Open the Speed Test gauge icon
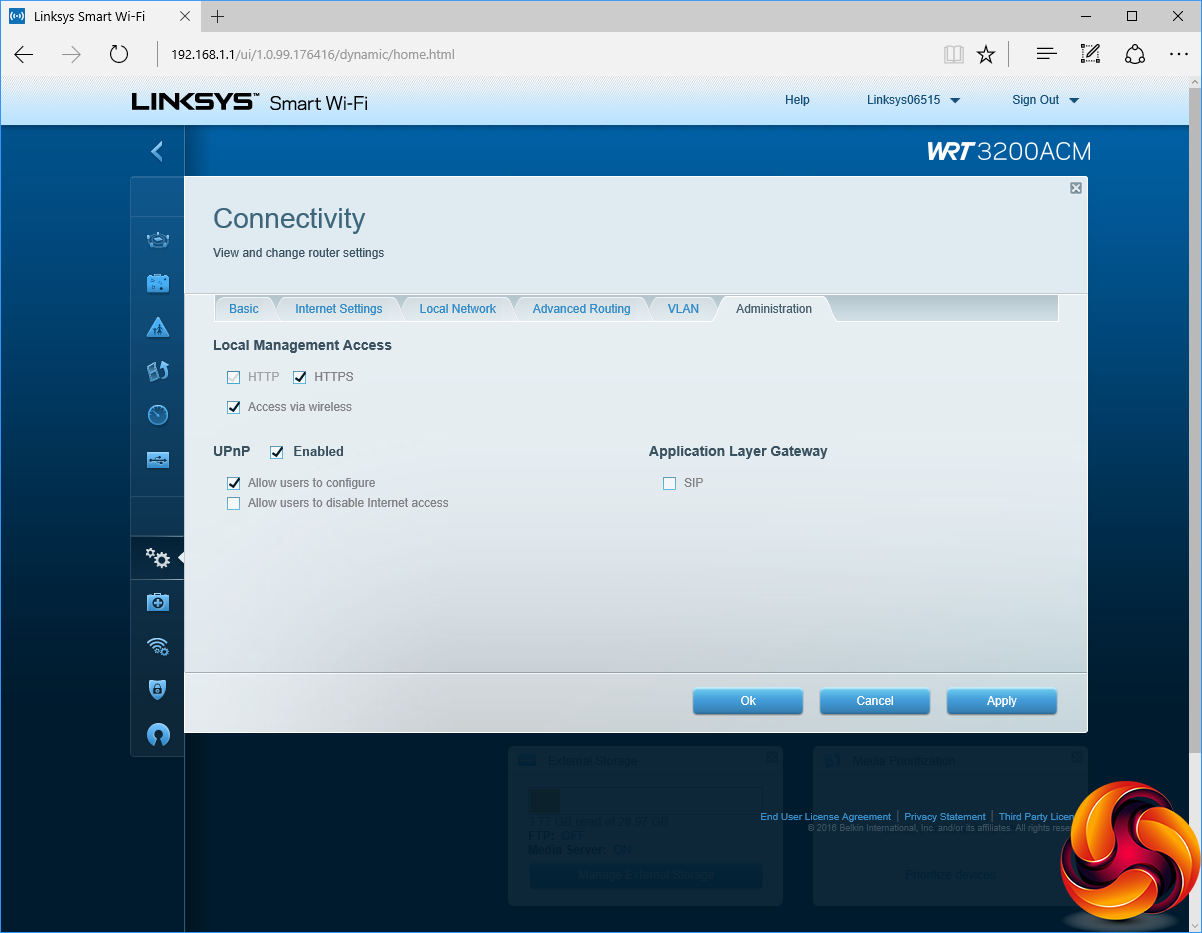The image size is (1202, 933). (158, 415)
